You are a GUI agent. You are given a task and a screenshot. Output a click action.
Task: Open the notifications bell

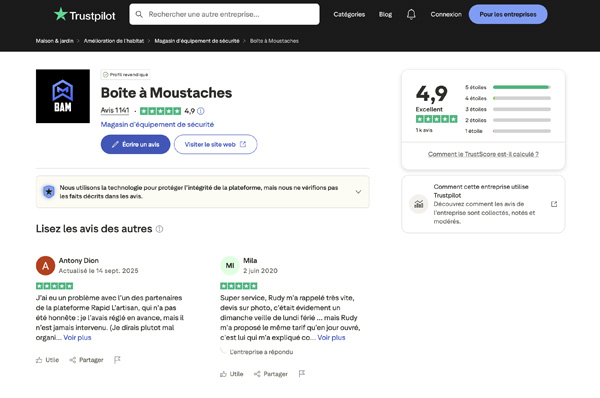pyautogui.click(x=411, y=14)
